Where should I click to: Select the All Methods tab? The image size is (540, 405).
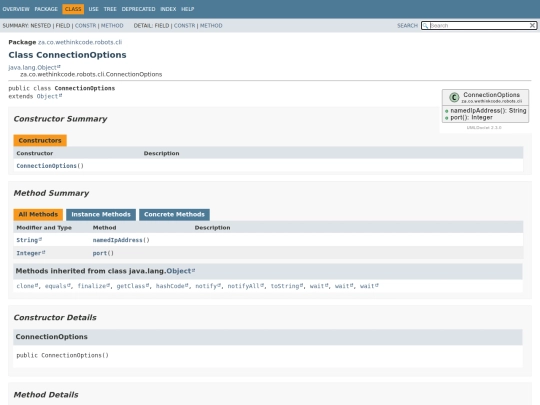click(38, 215)
